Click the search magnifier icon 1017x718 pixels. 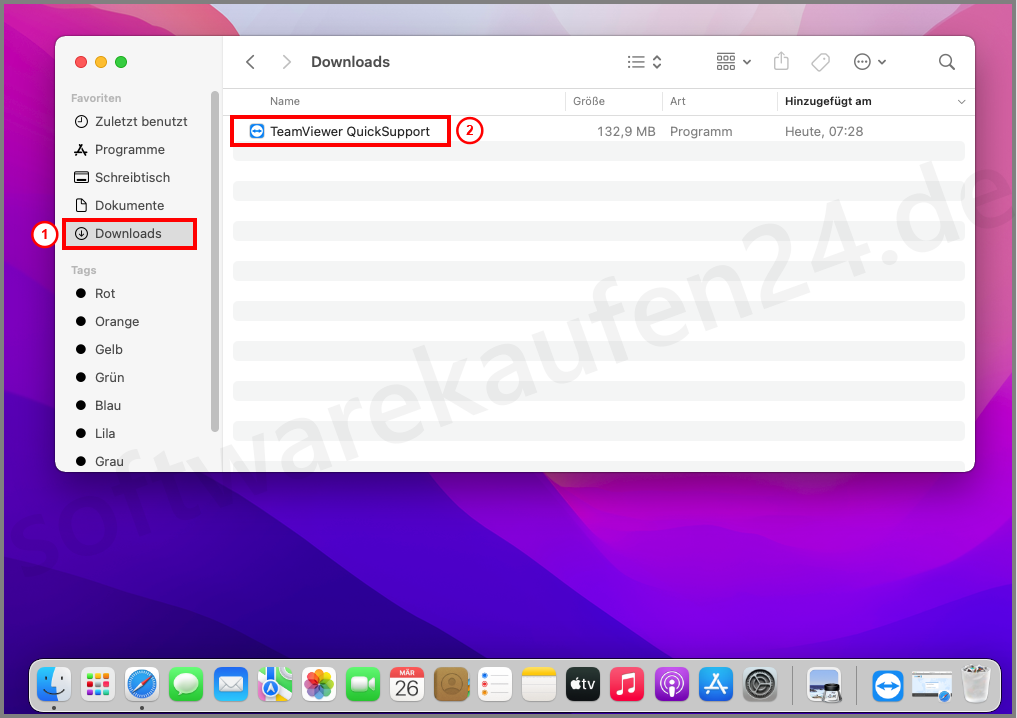pyautogui.click(x=947, y=62)
